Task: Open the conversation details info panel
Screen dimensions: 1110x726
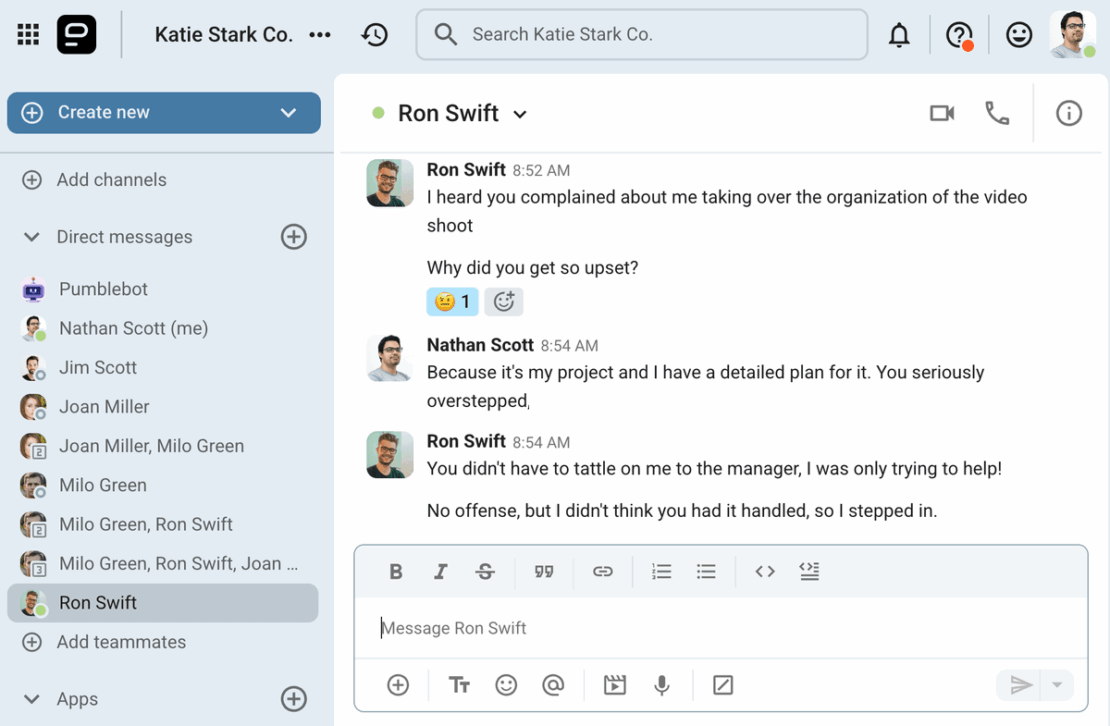Action: click(x=1068, y=113)
